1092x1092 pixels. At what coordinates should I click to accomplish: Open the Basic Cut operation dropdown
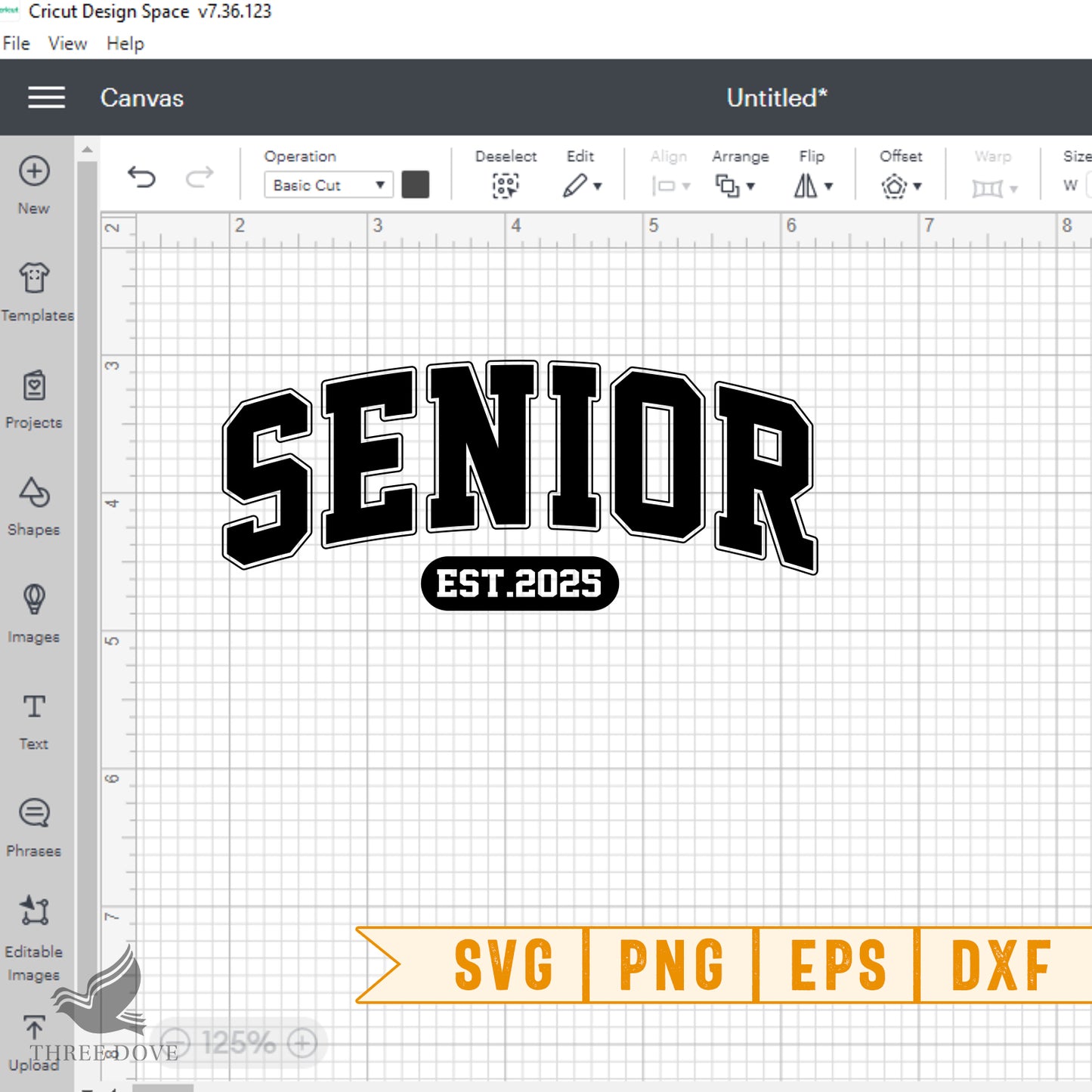(x=329, y=185)
